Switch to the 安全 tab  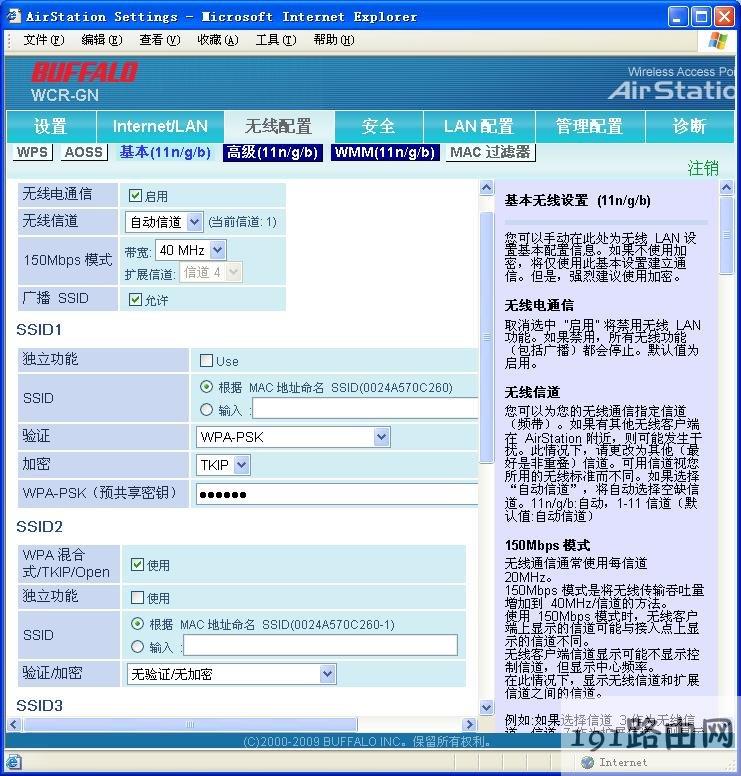379,127
